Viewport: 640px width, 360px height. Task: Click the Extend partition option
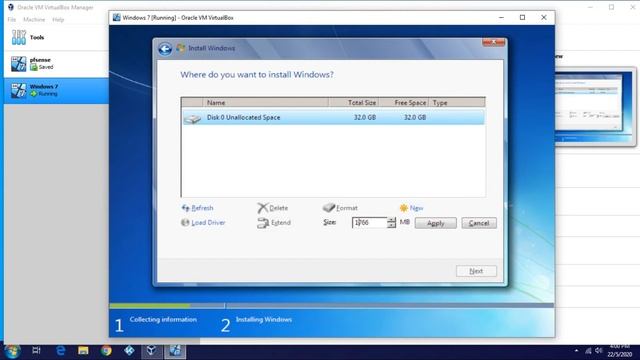(x=274, y=223)
